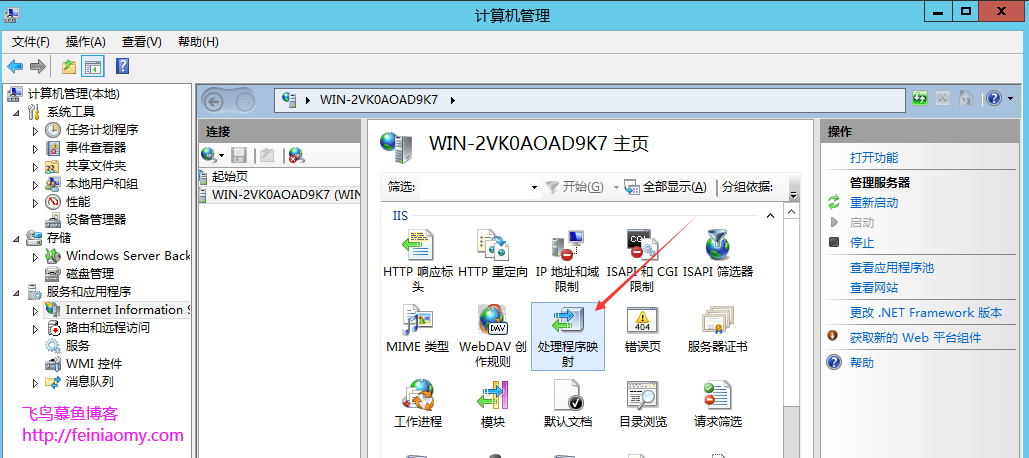
Task: Click the green refresh icon beside address bar
Action: (919, 99)
